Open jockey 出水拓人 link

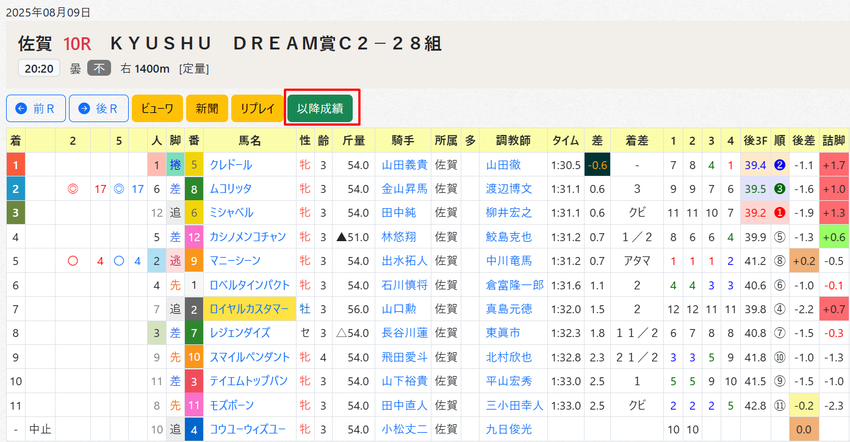404,261
